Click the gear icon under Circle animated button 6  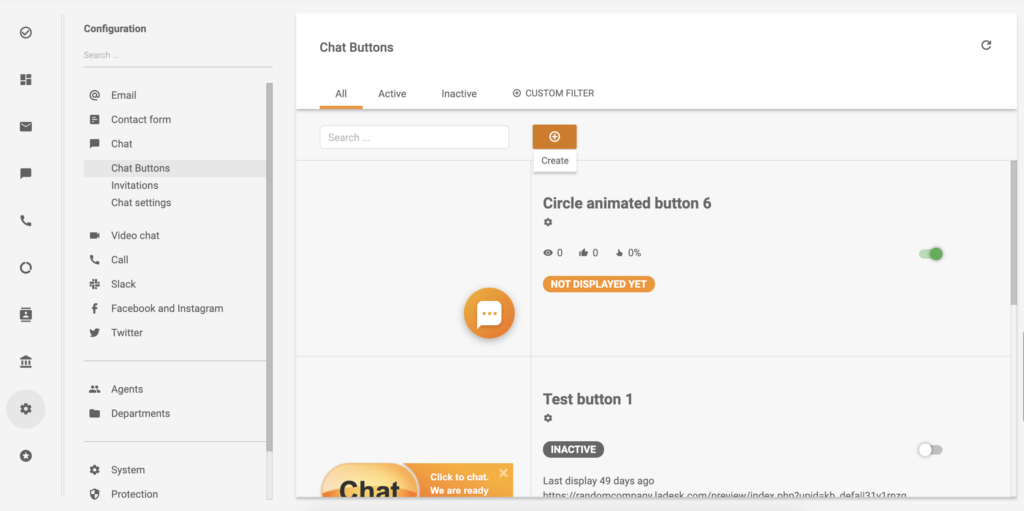[548, 222]
